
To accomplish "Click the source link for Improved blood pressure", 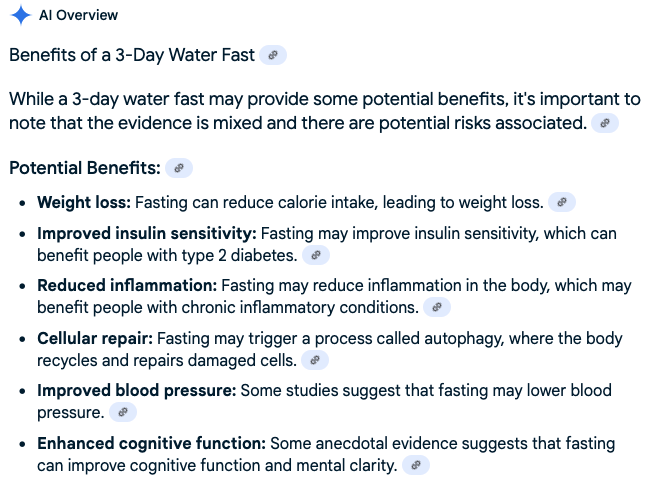I will (x=123, y=411).
